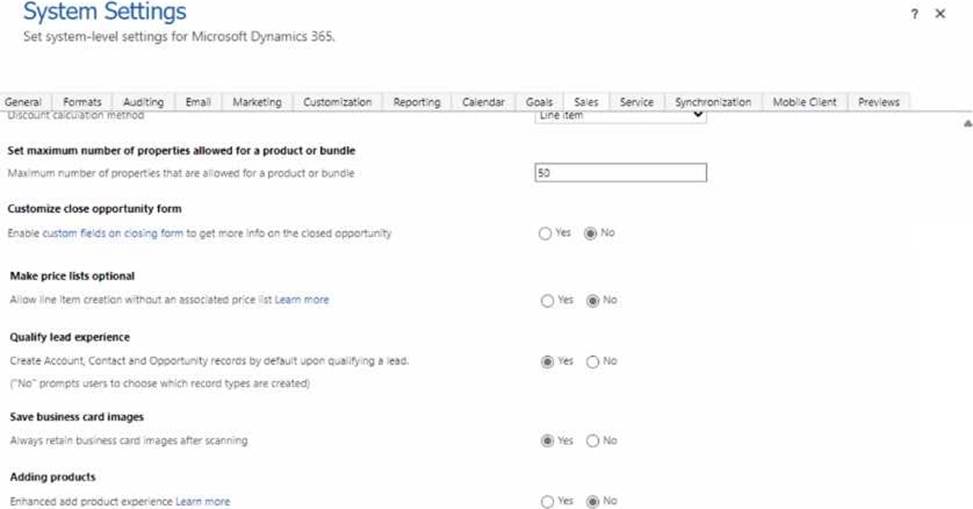Close the System Settings dialog
The width and height of the screenshot is (973, 509).
pyautogui.click(x=940, y=14)
